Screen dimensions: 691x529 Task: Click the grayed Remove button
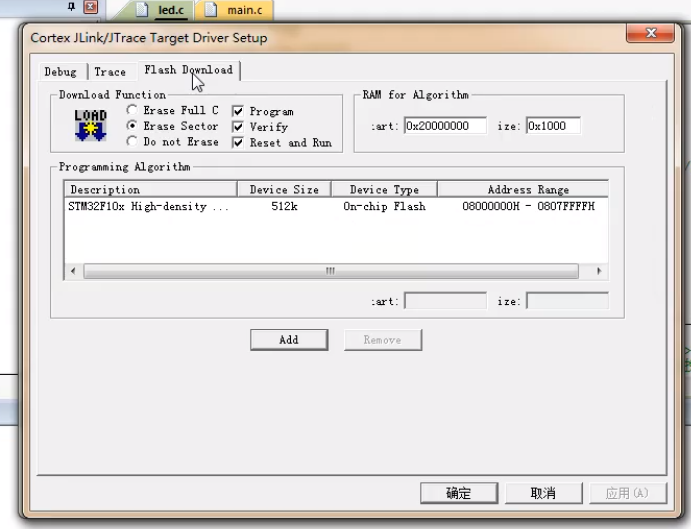click(383, 340)
